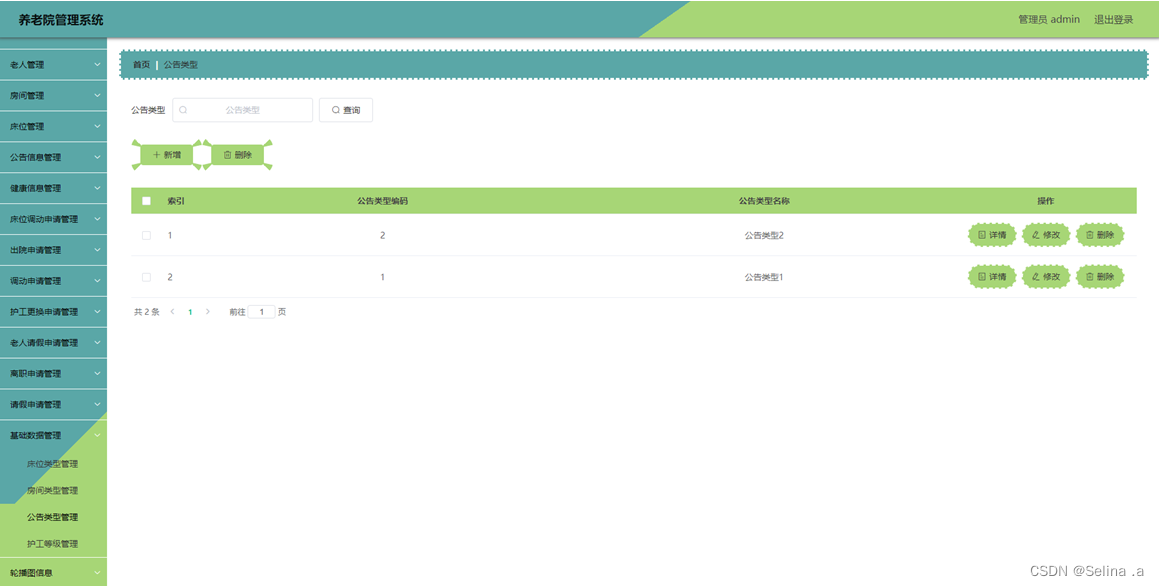This screenshot has height=586, width=1159.
Task: Check the checkbox for the 公告类型1 row
Action: coord(146,277)
